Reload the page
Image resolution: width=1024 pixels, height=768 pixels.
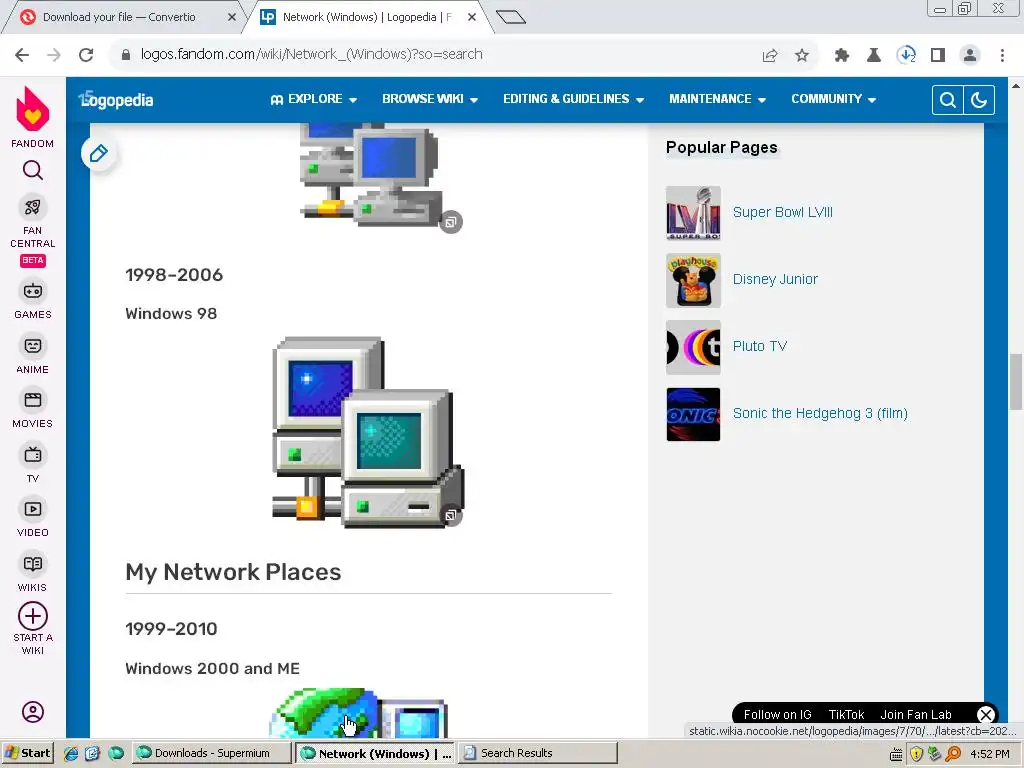(86, 55)
